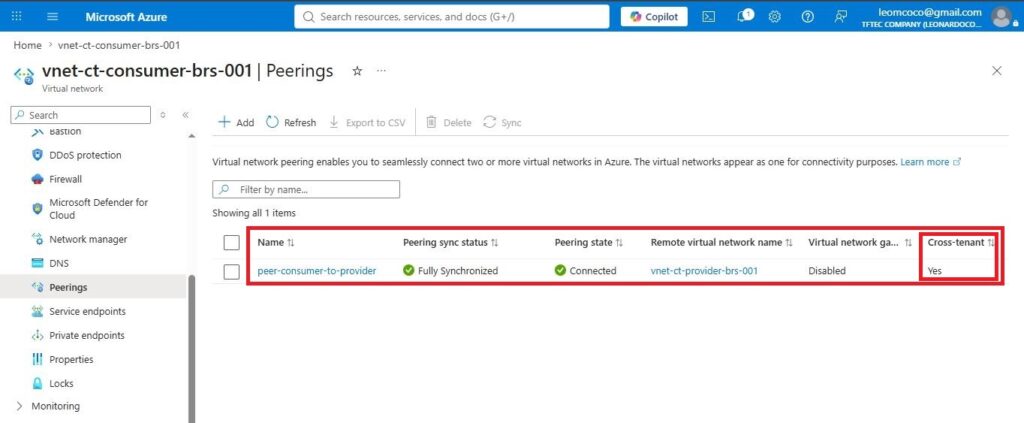Sort by Name column
Viewport: 1024px width, 423px height.
pyautogui.click(x=276, y=242)
